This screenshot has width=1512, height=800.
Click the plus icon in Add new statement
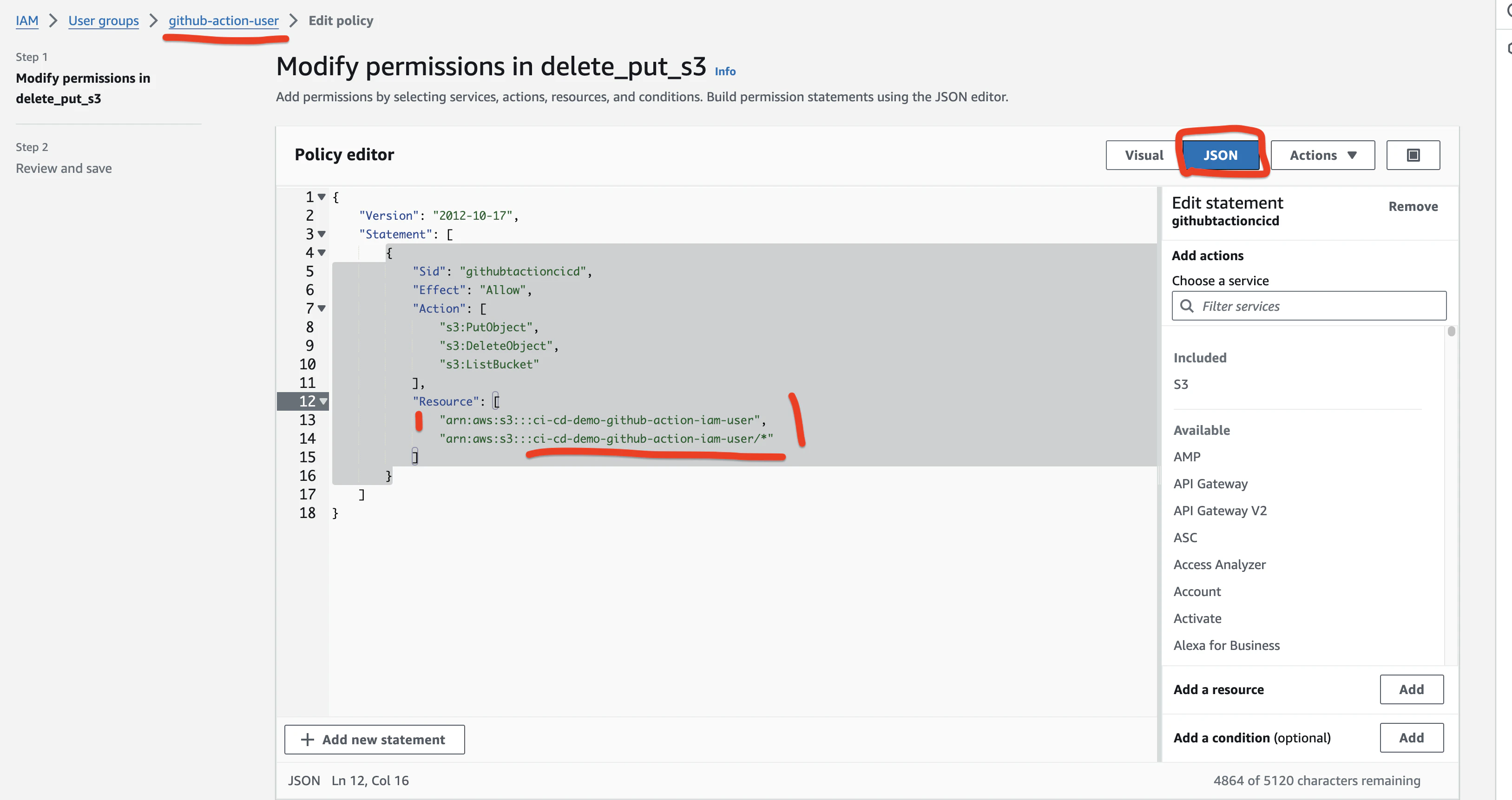click(307, 740)
